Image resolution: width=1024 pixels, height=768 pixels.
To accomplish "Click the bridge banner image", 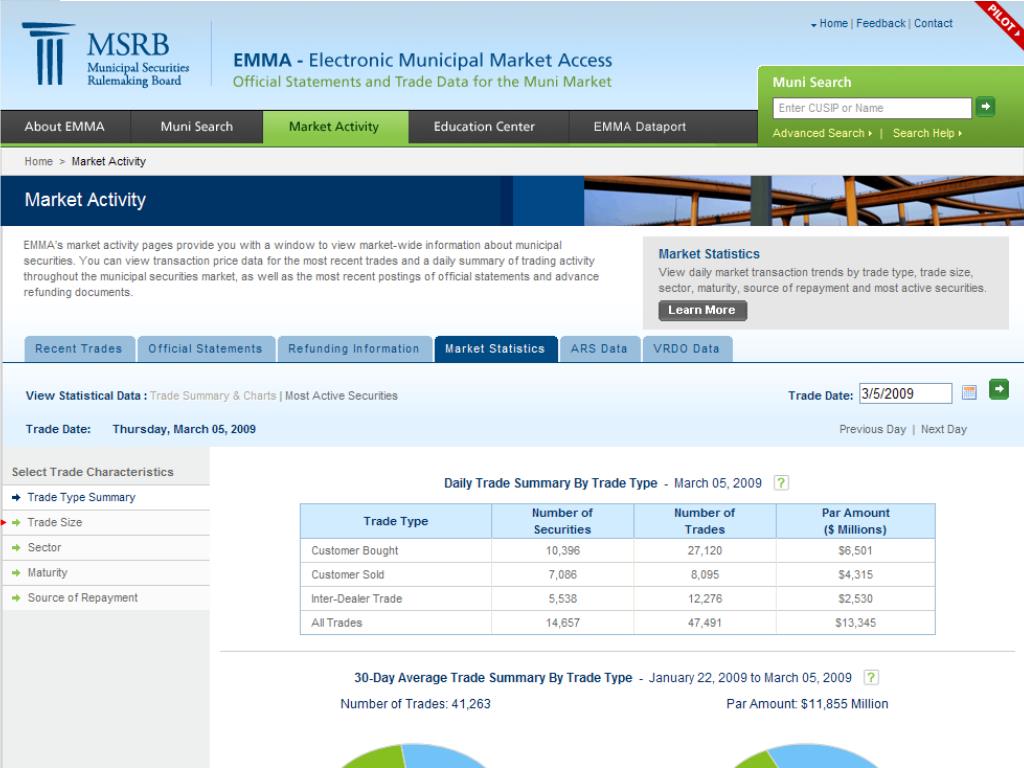I will (x=804, y=201).
